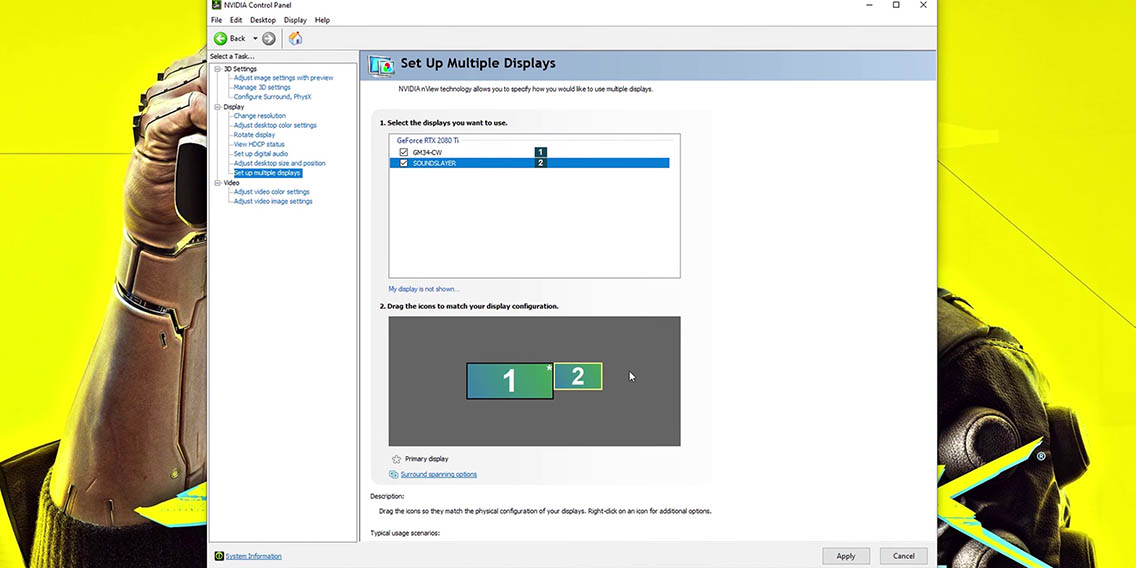
Task: Open Surround spanning options link
Action: point(438,475)
